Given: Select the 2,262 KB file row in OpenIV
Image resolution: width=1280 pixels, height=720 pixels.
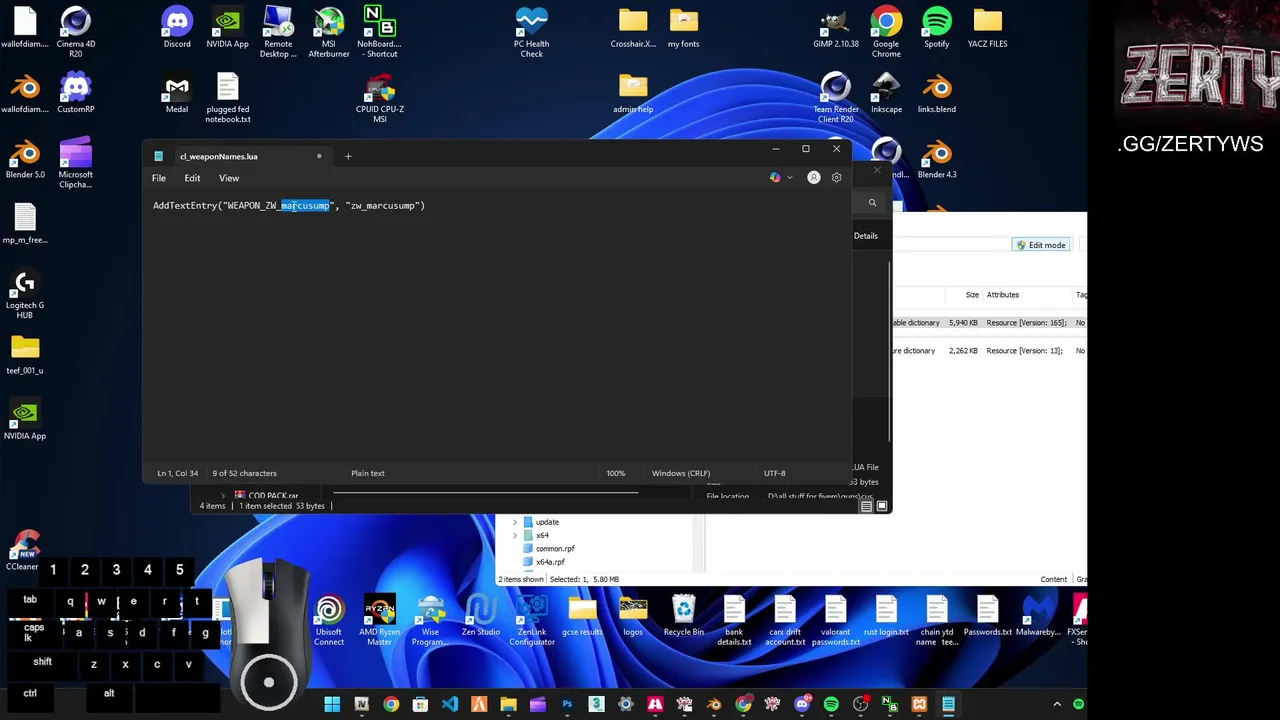Looking at the screenshot, I should (x=988, y=351).
